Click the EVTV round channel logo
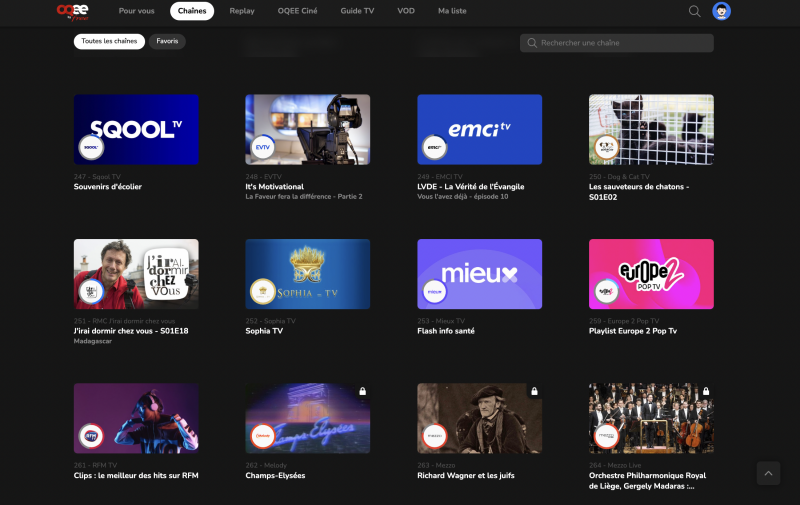Viewport: 800px width, 505px height. coord(262,148)
